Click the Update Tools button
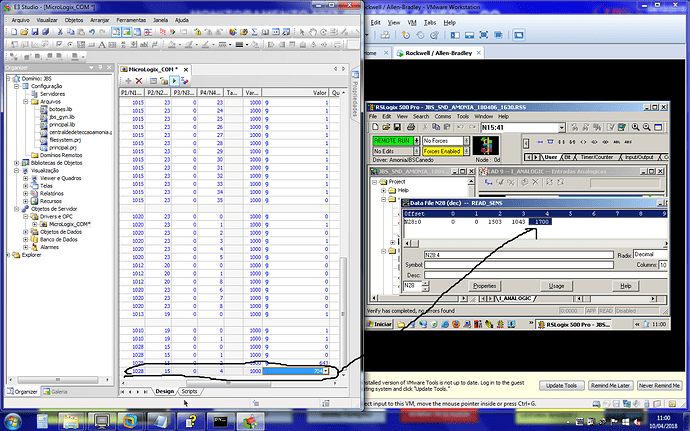The height and width of the screenshot is (431, 690). 561,386
